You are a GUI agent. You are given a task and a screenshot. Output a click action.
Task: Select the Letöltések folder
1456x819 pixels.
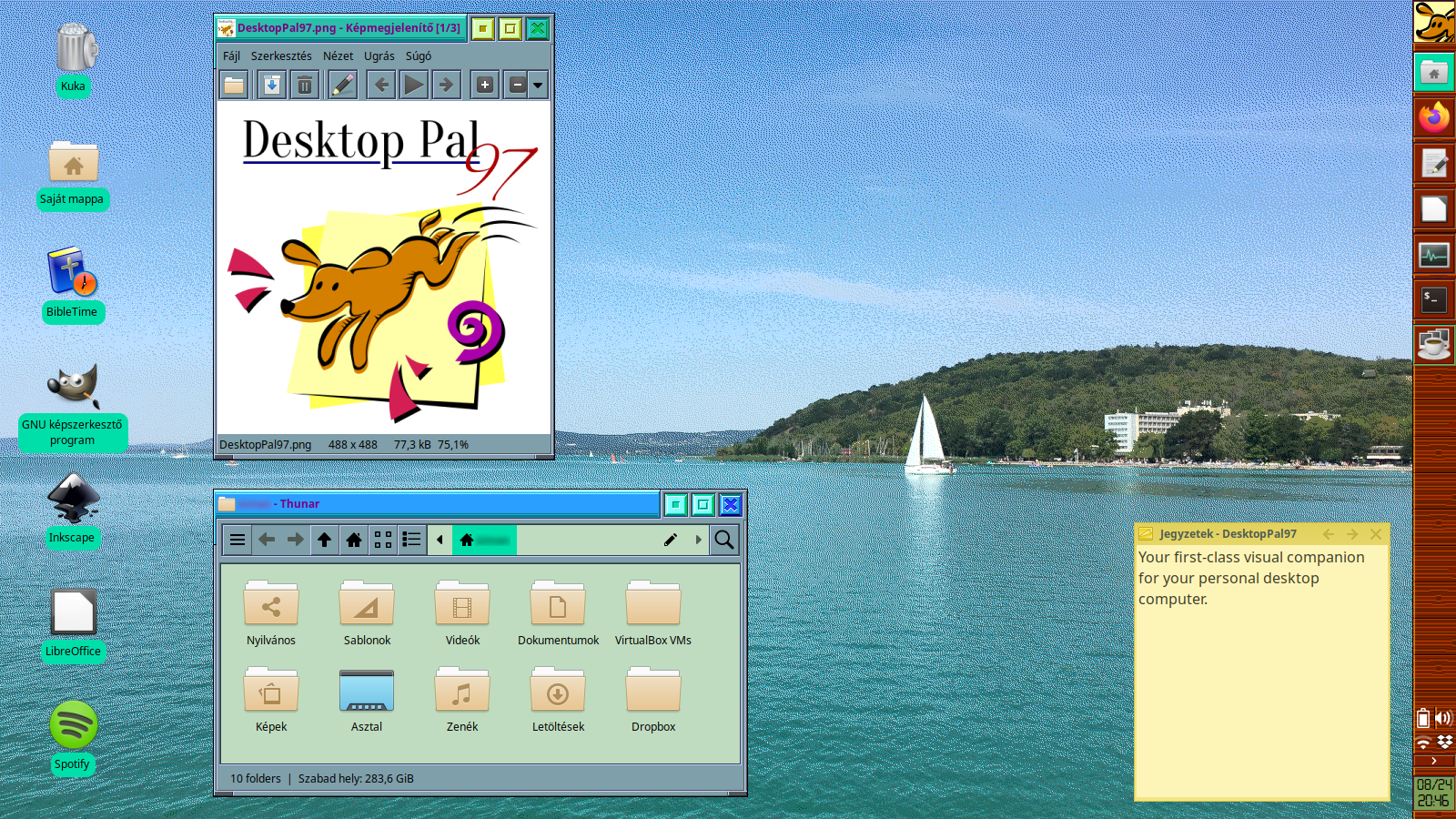click(x=558, y=700)
